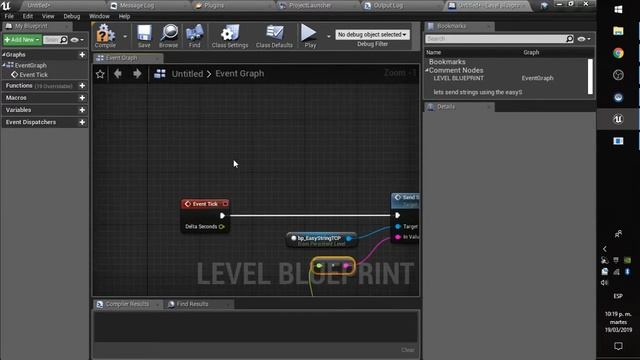Screen dimensions: 640x360
Task: Select Event Graph in the breadcrumb
Action: click(x=240, y=73)
